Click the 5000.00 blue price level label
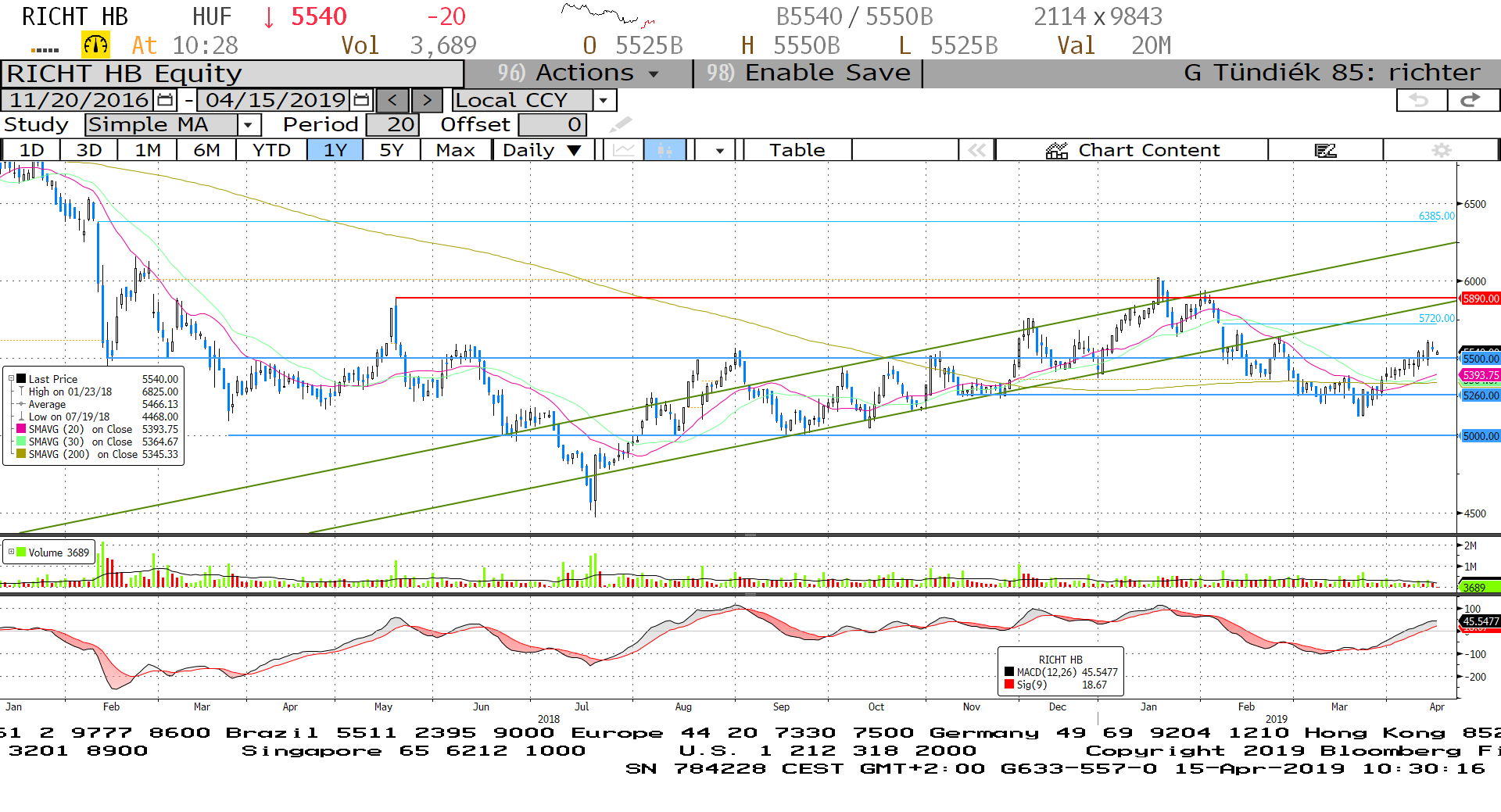1501x812 pixels. (x=1481, y=436)
